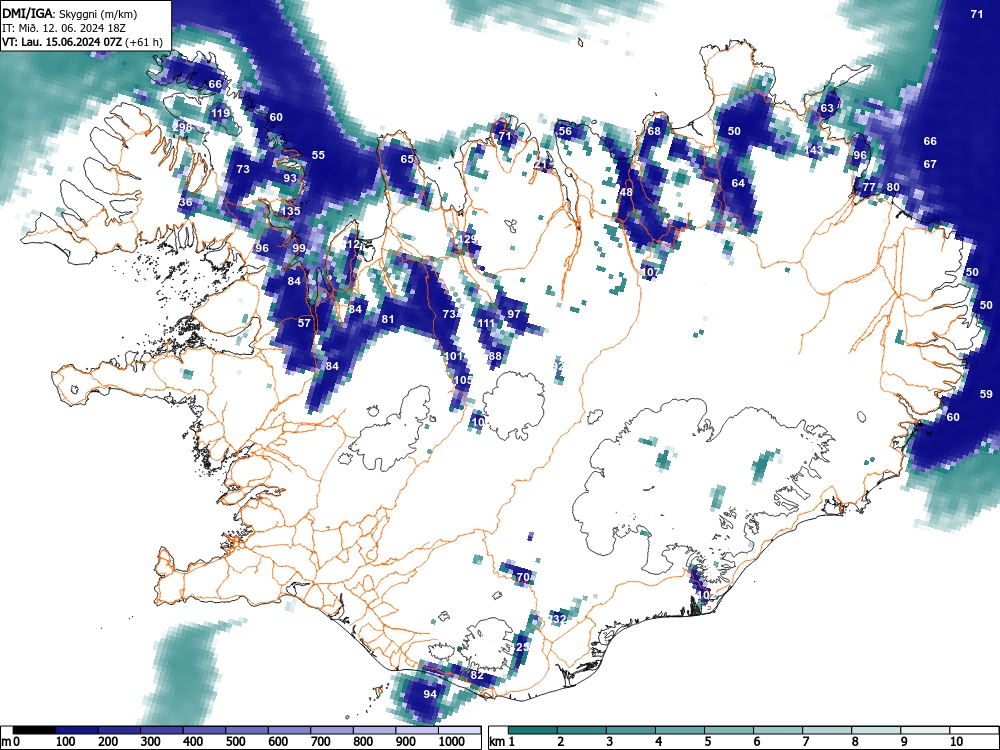Click the visibility value '105' on the map
This screenshot has height=750, width=1000.
tap(463, 380)
